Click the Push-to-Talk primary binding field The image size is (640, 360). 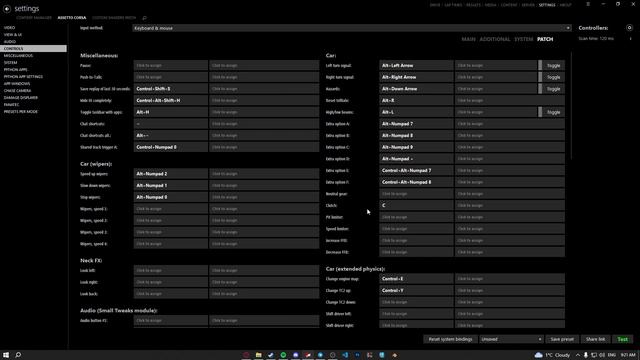point(171,77)
